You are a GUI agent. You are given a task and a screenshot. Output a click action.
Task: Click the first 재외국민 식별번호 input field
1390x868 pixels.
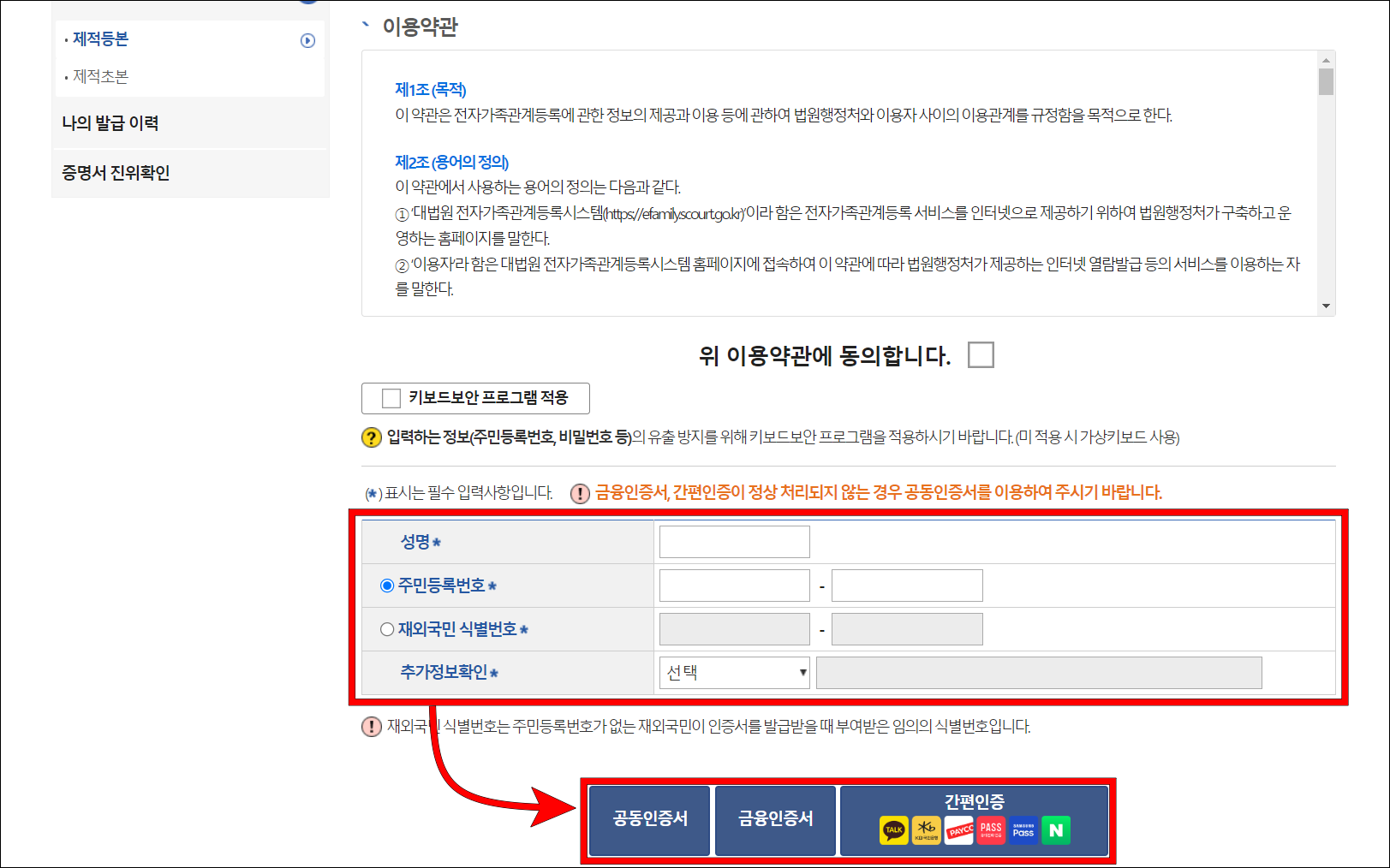point(735,629)
